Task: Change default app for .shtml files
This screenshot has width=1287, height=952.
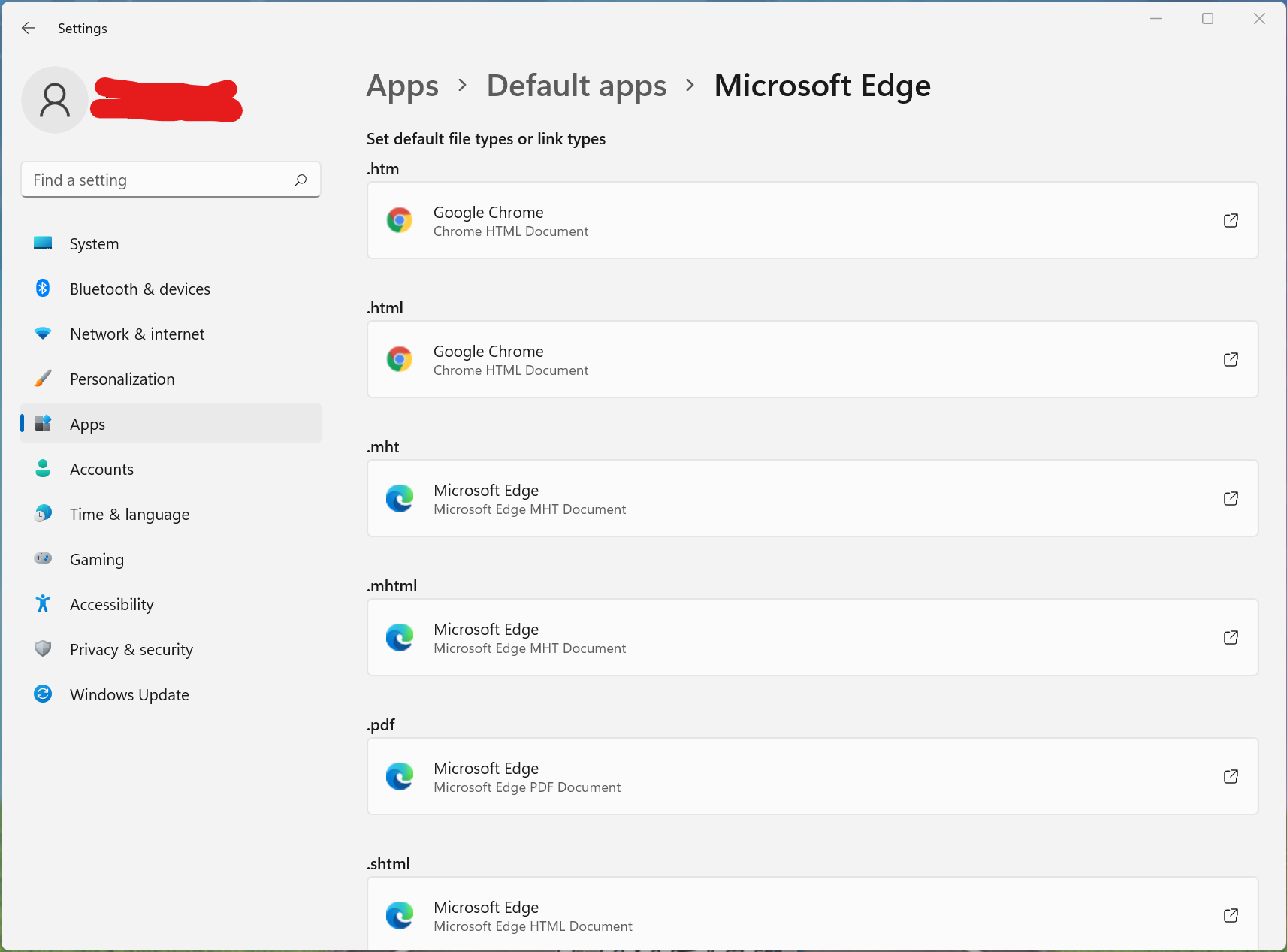Action: (812, 914)
